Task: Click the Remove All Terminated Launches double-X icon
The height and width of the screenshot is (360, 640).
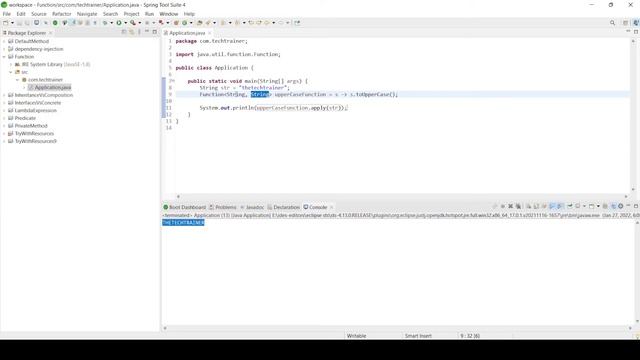Action: pyautogui.click(x=518, y=207)
